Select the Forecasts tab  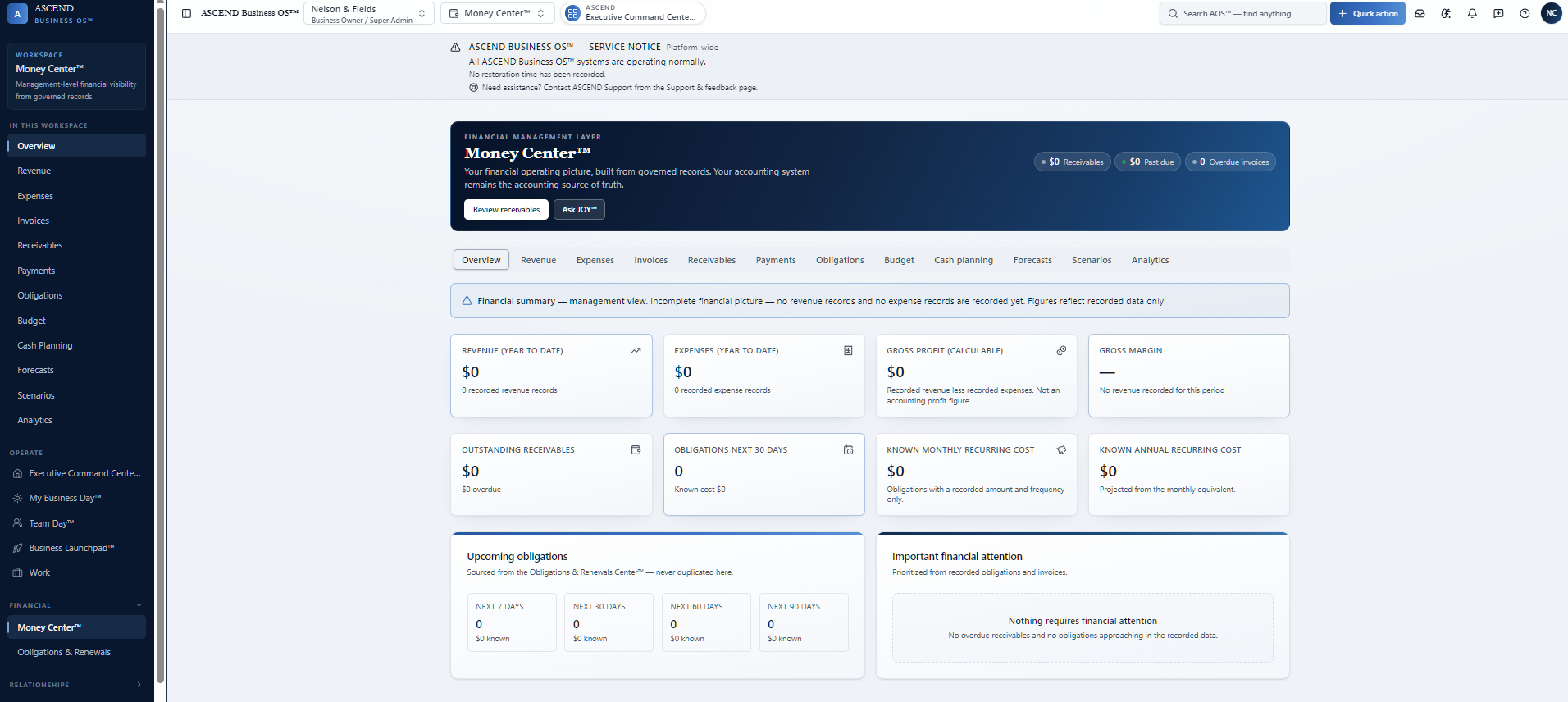(x=1032, y=260)
